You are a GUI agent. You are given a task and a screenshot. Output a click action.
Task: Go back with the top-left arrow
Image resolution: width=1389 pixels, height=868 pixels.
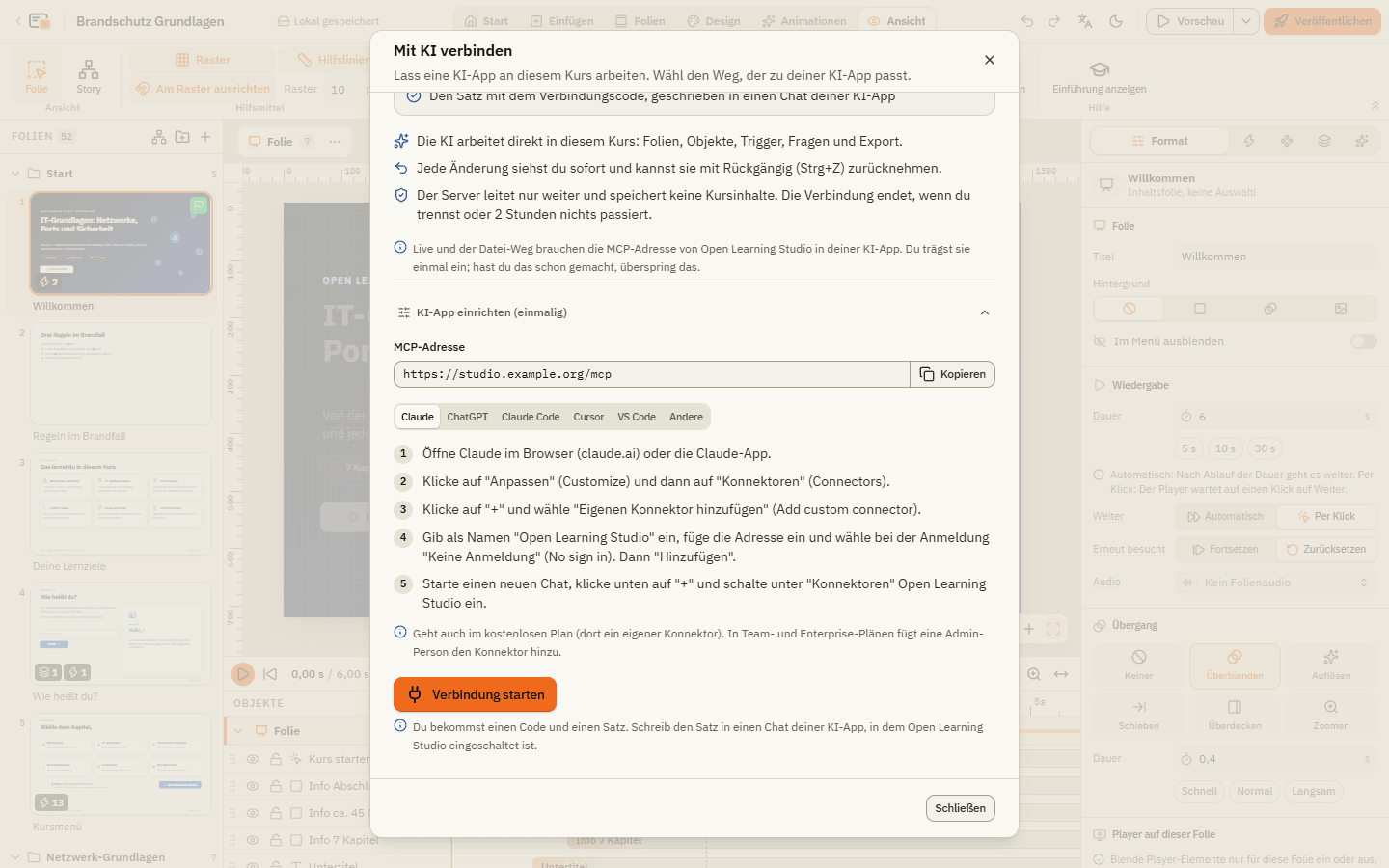point(18,21)
